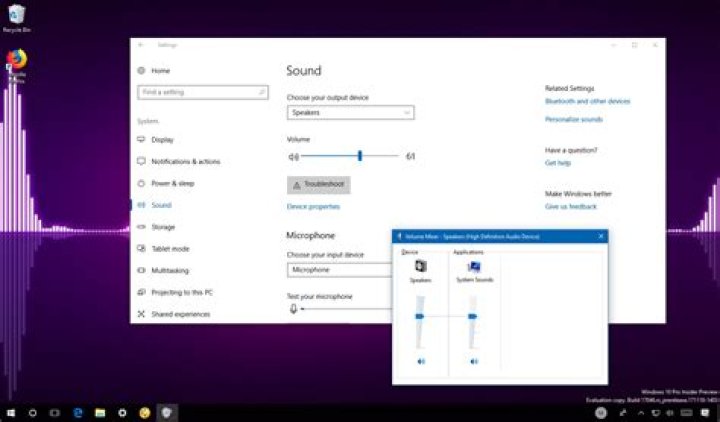The image size is (720, 422).
Task: Click the Find a setting search box
Action: (x=202, y=92)
